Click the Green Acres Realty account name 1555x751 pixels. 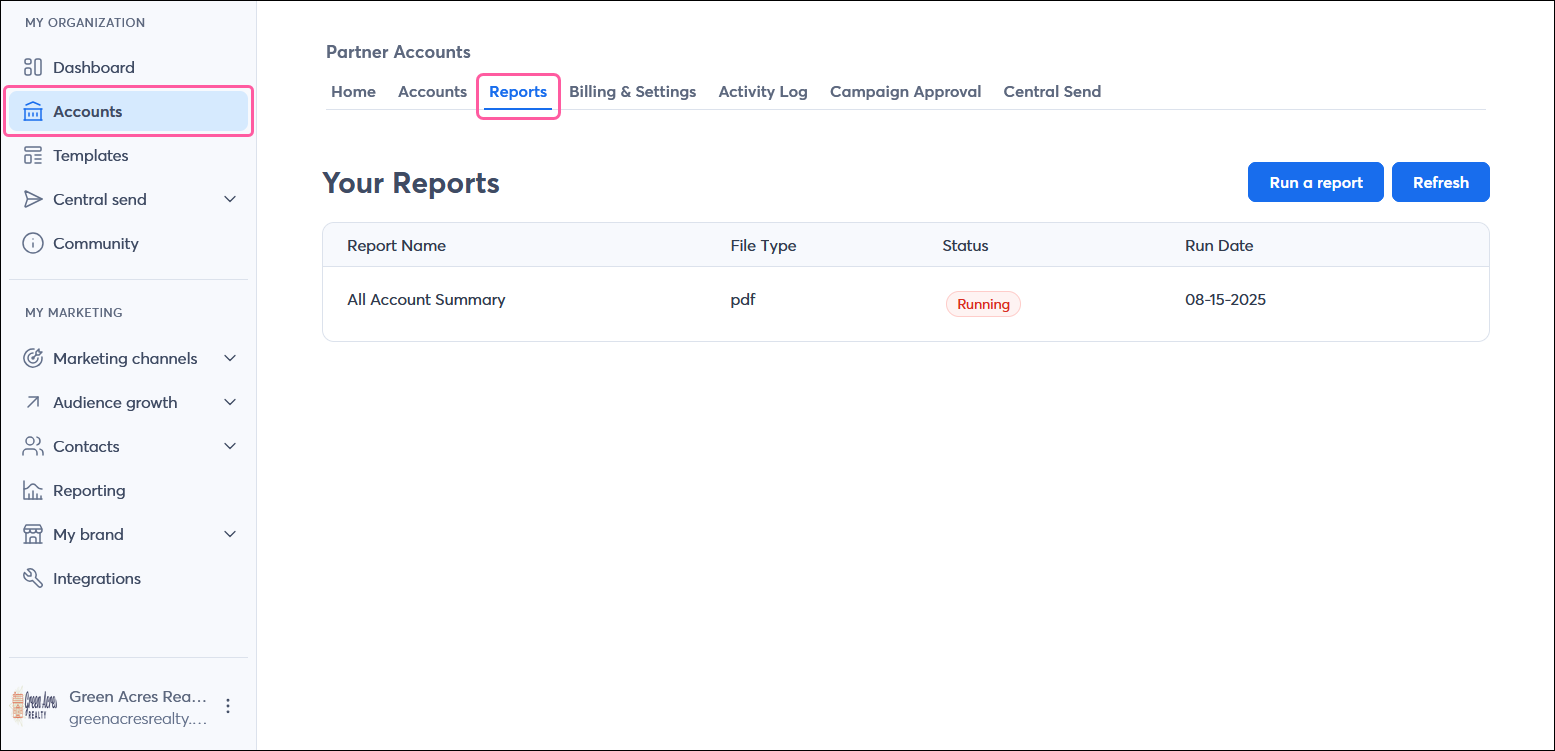click(x=138, y=696)
